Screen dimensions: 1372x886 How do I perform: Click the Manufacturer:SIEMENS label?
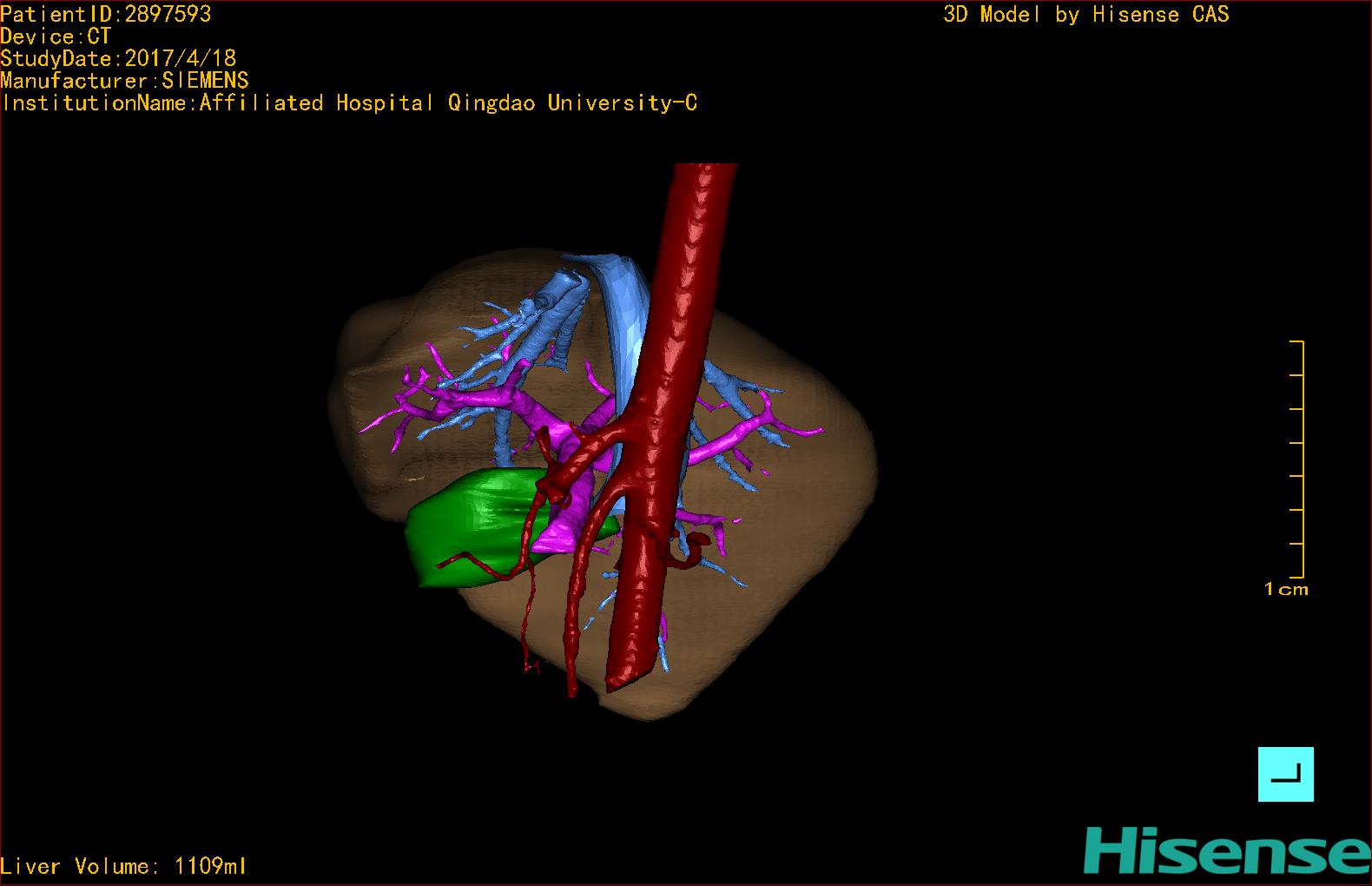[x=125, y=81]
